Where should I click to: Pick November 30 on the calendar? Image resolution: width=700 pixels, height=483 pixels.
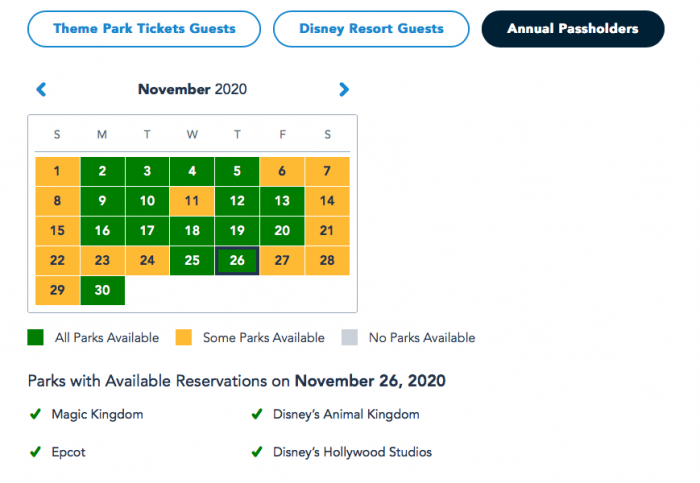pos(102,291)
